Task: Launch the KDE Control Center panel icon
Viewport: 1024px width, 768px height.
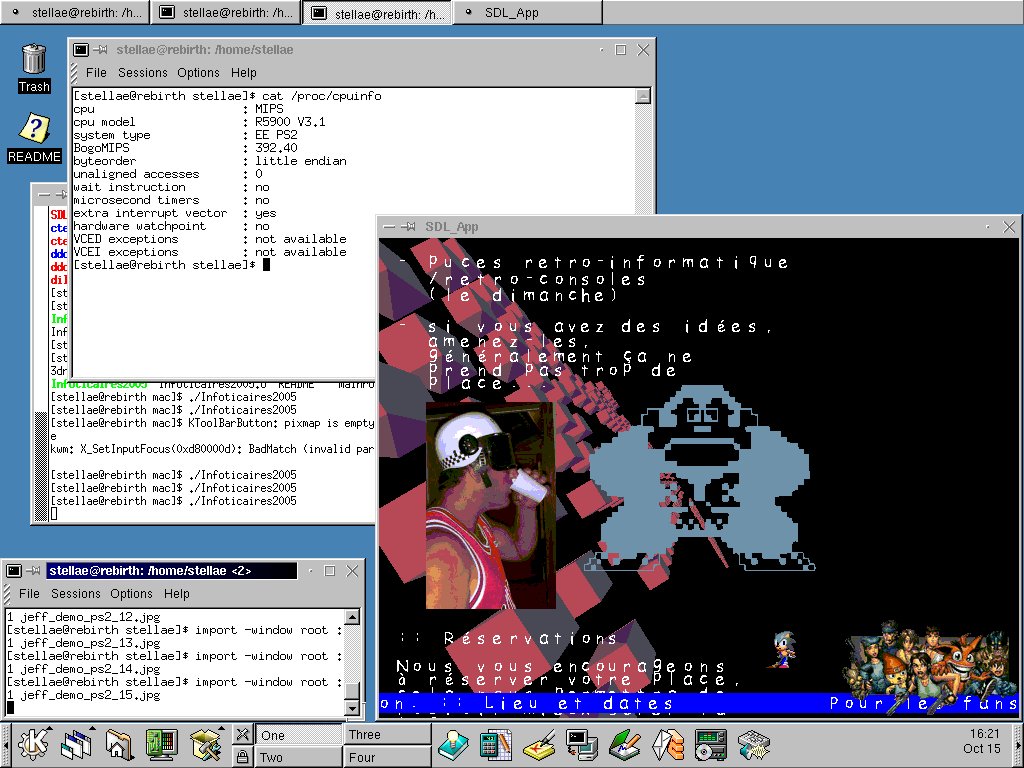Action: pos(163,744)
